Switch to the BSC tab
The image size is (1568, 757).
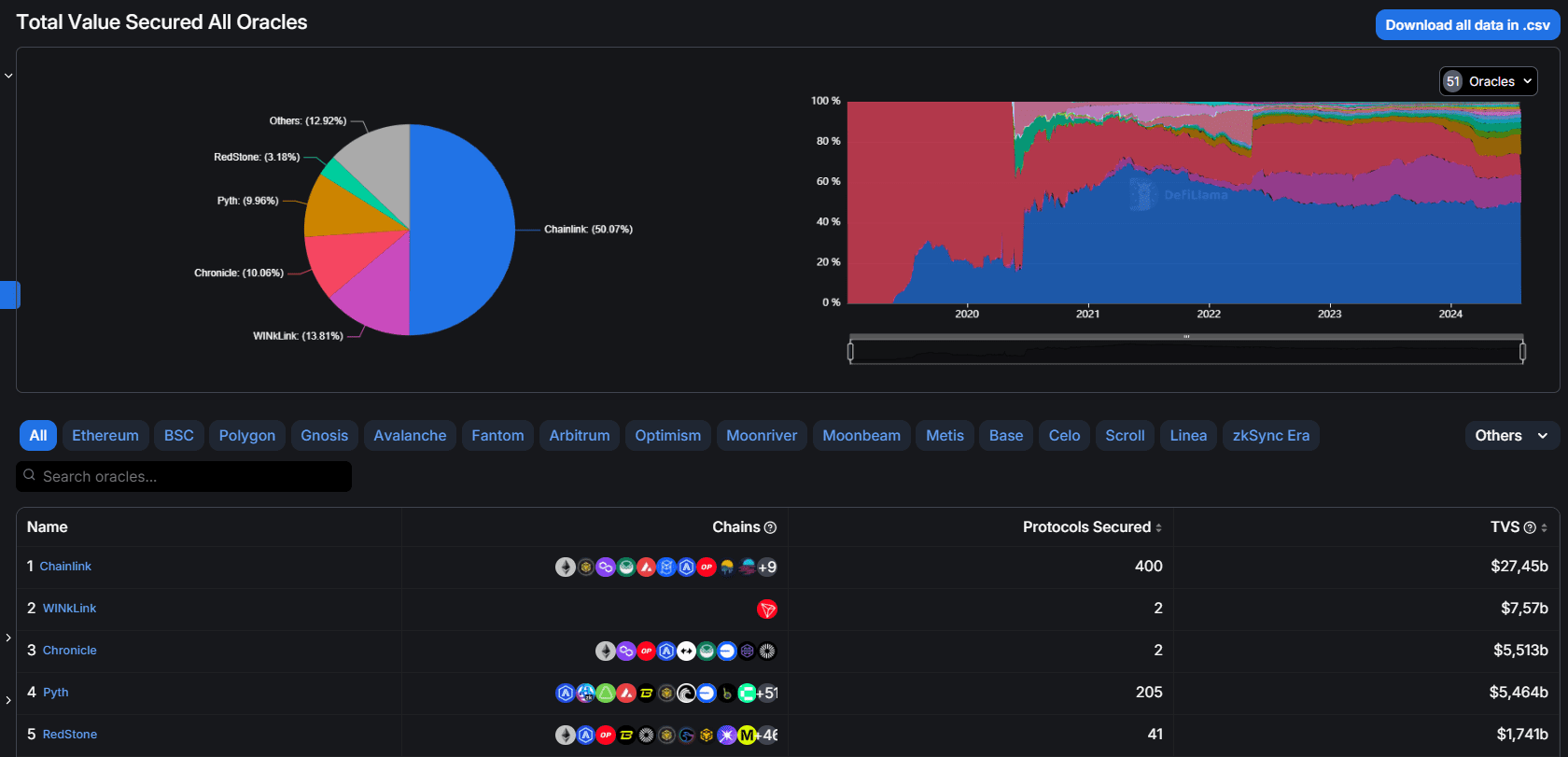179,436
